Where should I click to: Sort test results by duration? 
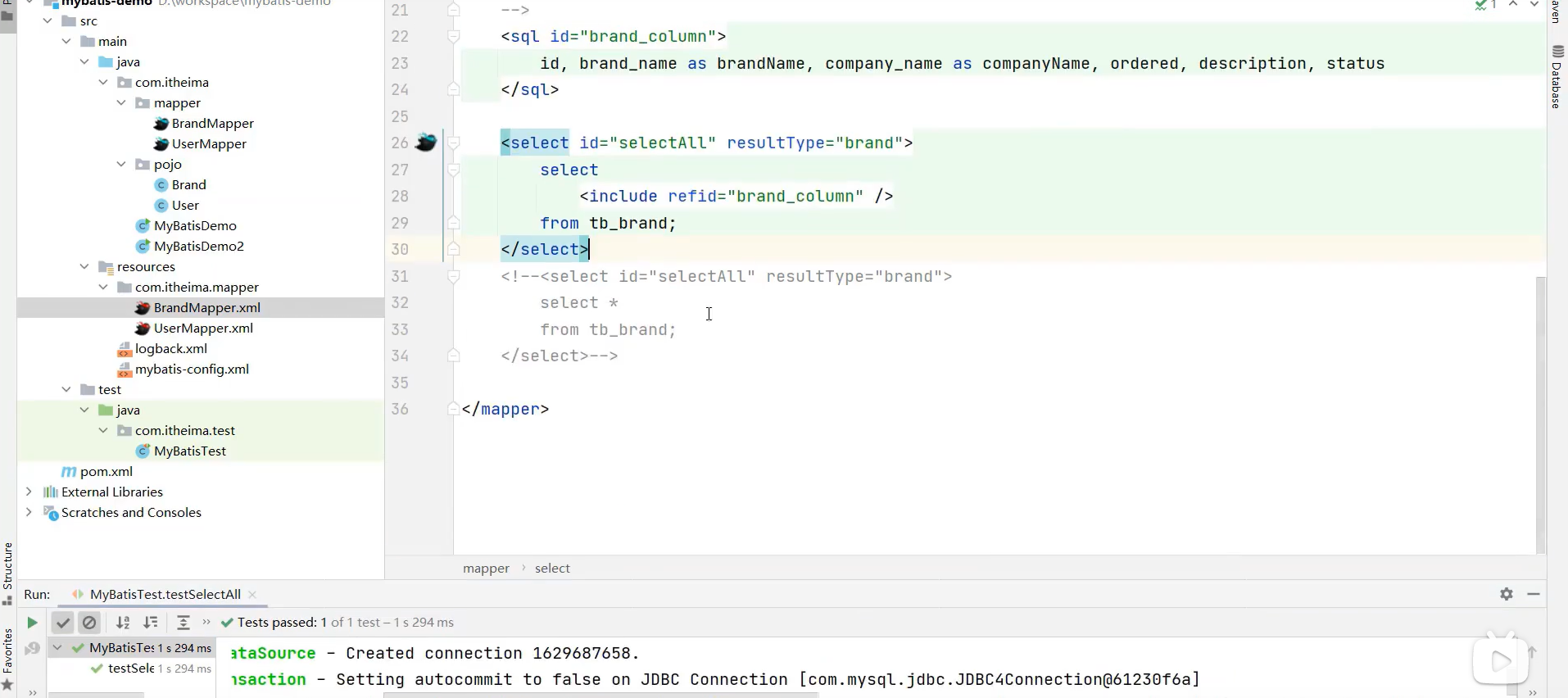151,623
